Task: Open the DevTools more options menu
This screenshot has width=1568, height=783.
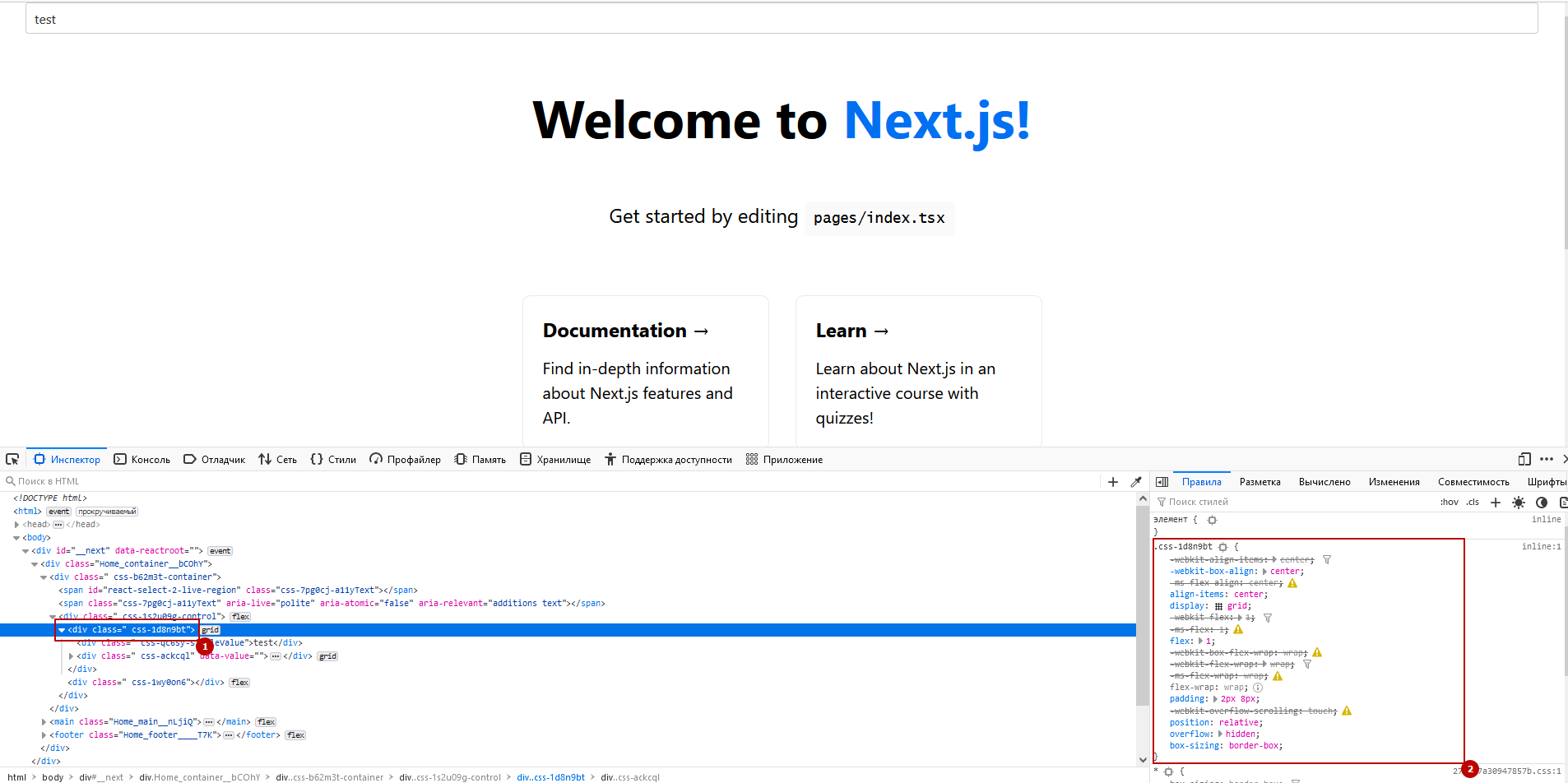Action: pos(1547,458)
